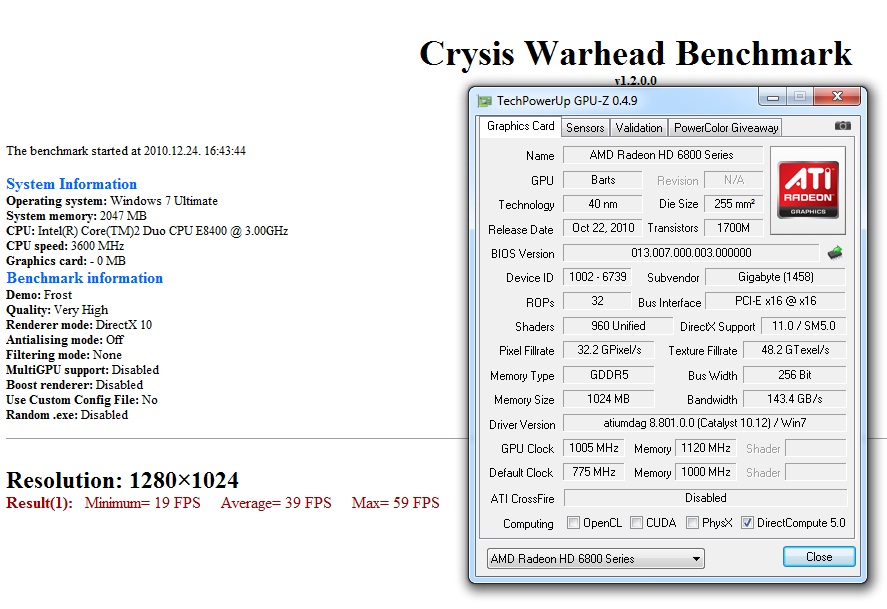Click the GPU-Z title bar app icon
Screen dimensions: 887x609
(484, 101)
